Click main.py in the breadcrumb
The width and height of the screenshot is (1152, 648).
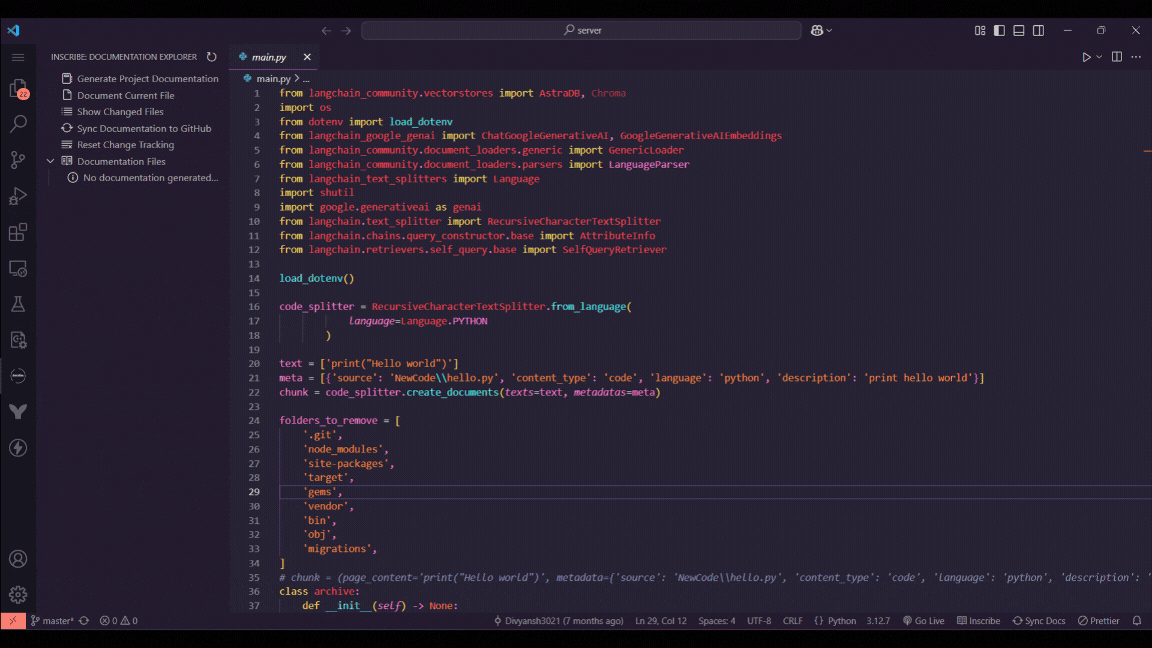[x=273, y=79]
